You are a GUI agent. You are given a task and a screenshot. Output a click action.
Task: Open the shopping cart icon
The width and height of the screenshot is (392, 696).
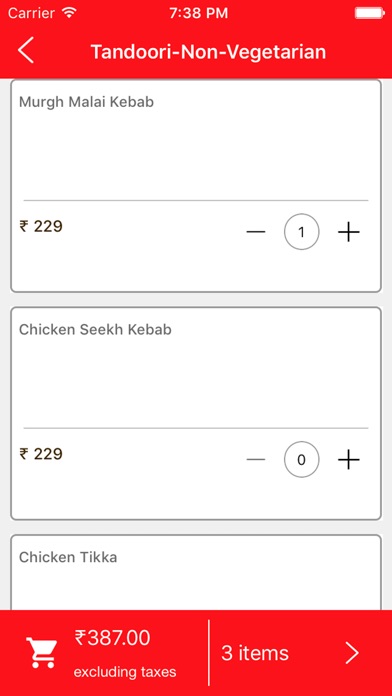tap(42, 652)
